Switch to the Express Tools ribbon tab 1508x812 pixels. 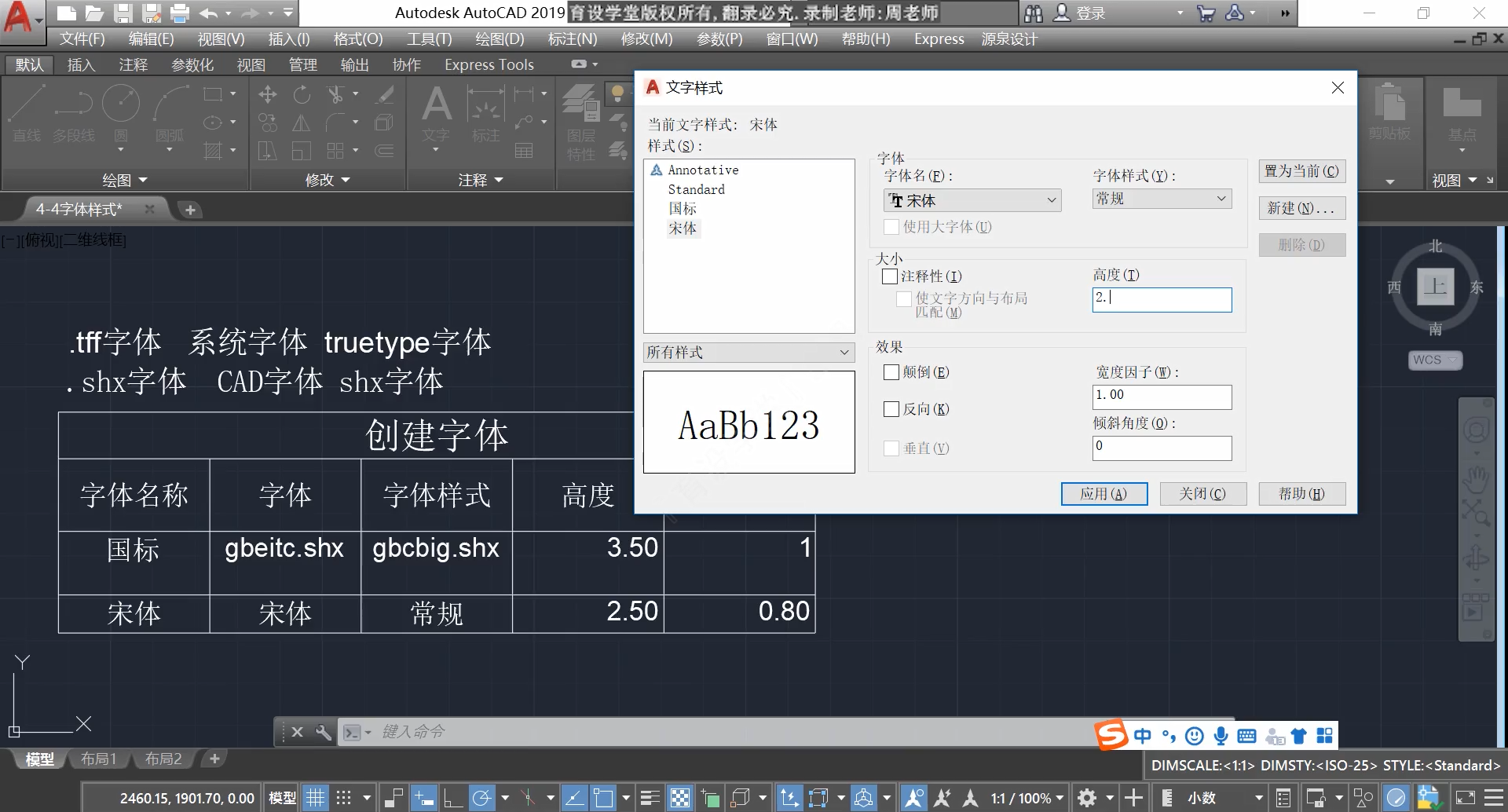(x=489, y=65)
